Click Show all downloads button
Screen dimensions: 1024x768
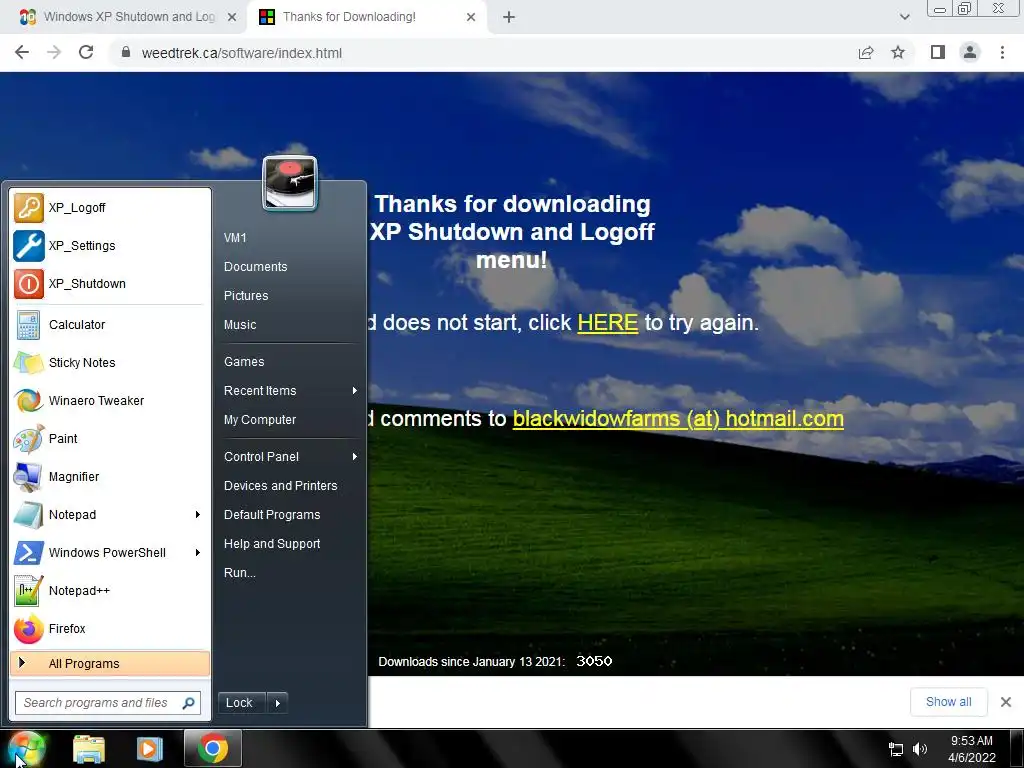(x=948, y=702)
